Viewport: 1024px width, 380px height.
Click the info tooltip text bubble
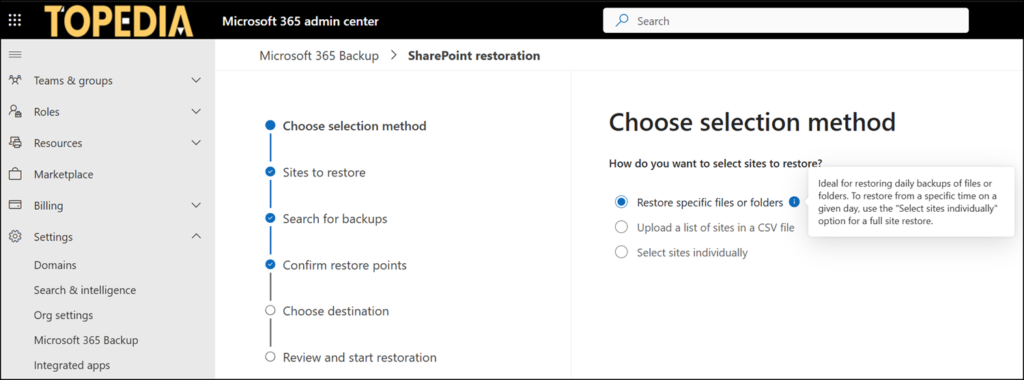point(911,202)
